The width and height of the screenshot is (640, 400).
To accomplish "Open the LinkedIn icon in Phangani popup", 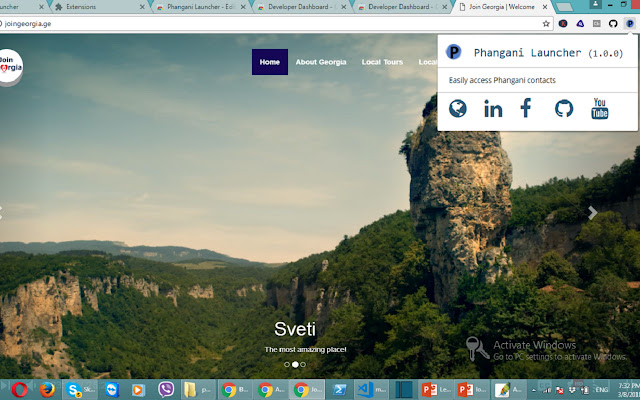I will (493, 109).
